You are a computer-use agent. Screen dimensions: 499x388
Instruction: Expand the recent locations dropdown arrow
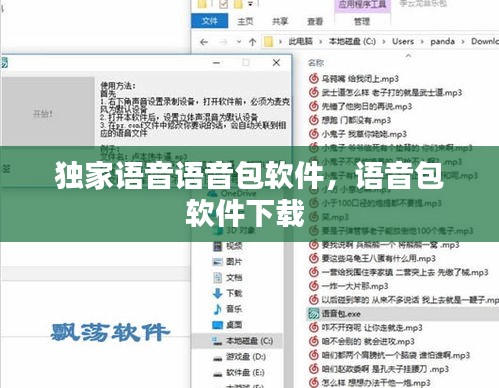click(x=239, y=42)
